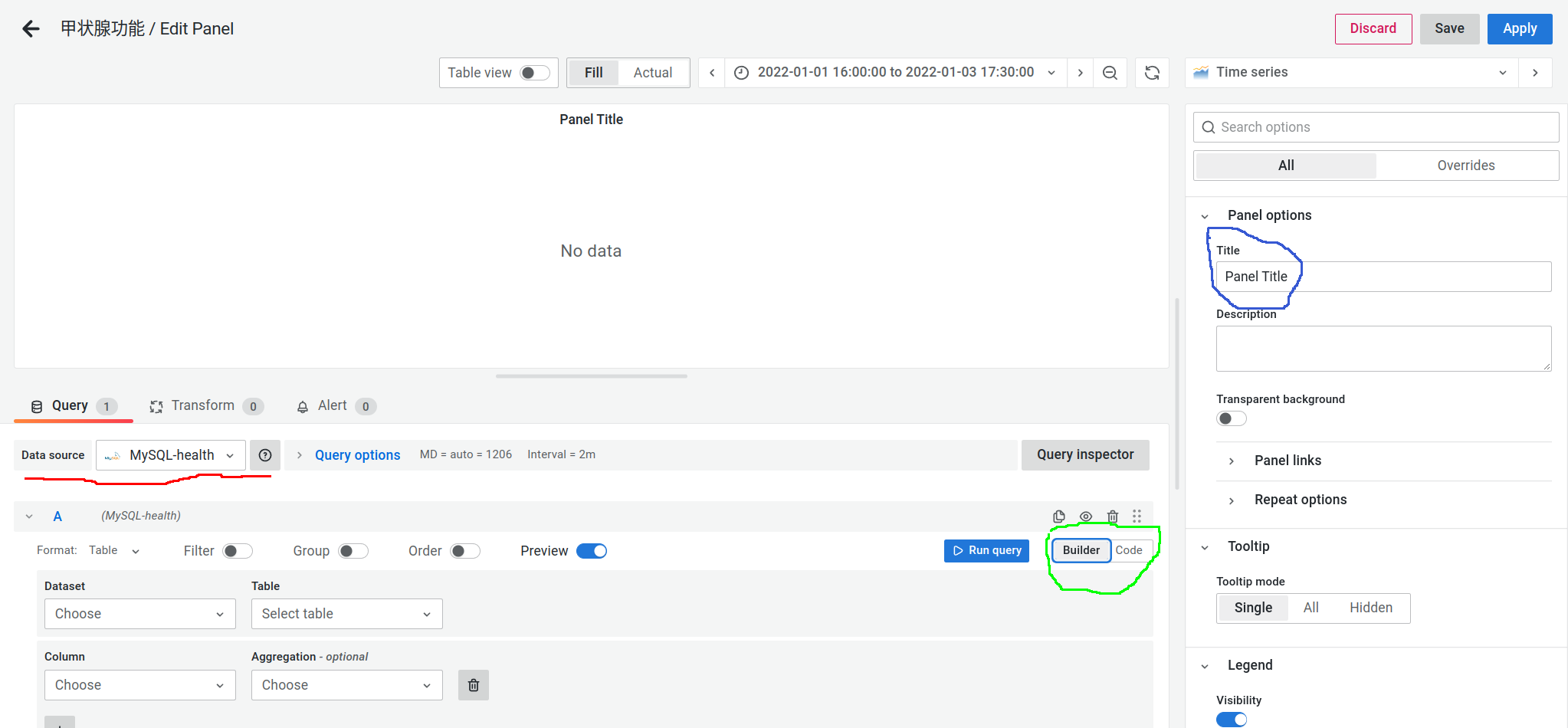Image resolution: width=1568 pixels, height=728 pixels.
Task: Click the panel Title input field
Action: coord(1383,277)
